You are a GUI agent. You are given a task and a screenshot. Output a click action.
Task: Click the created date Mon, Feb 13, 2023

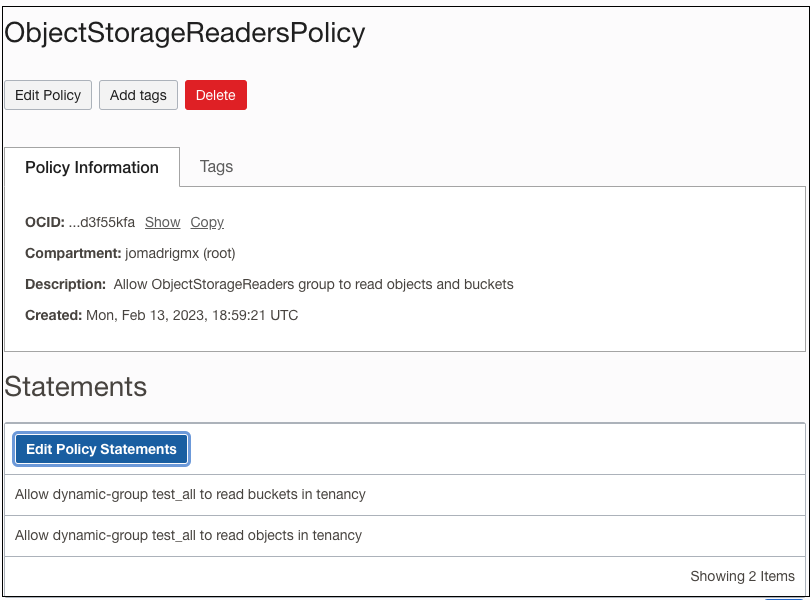(x=192, y=315)
